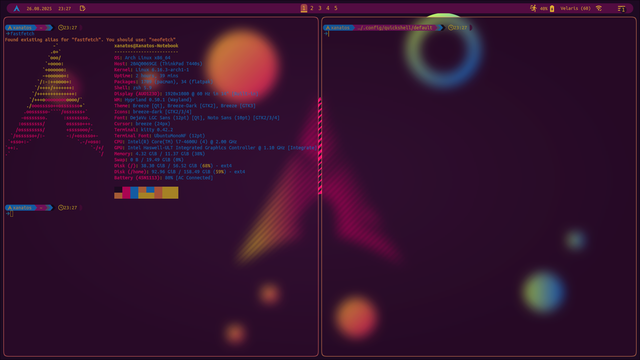Click the date 26.08.2025 in the bar
The width and height of the screenshot is (640, 360).
coord(39,9)
